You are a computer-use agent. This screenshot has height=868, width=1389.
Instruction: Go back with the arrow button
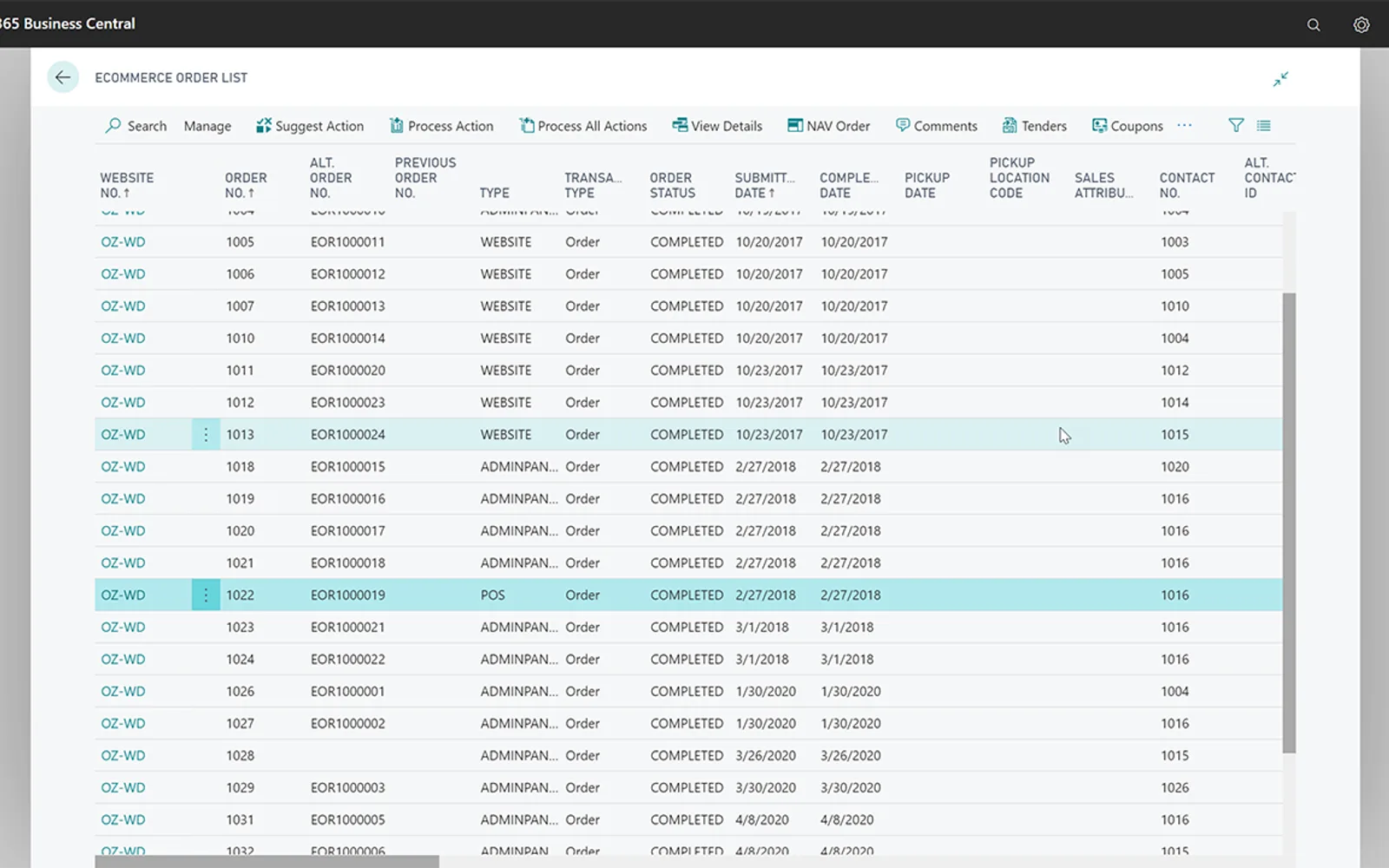(x=63, y=77)
